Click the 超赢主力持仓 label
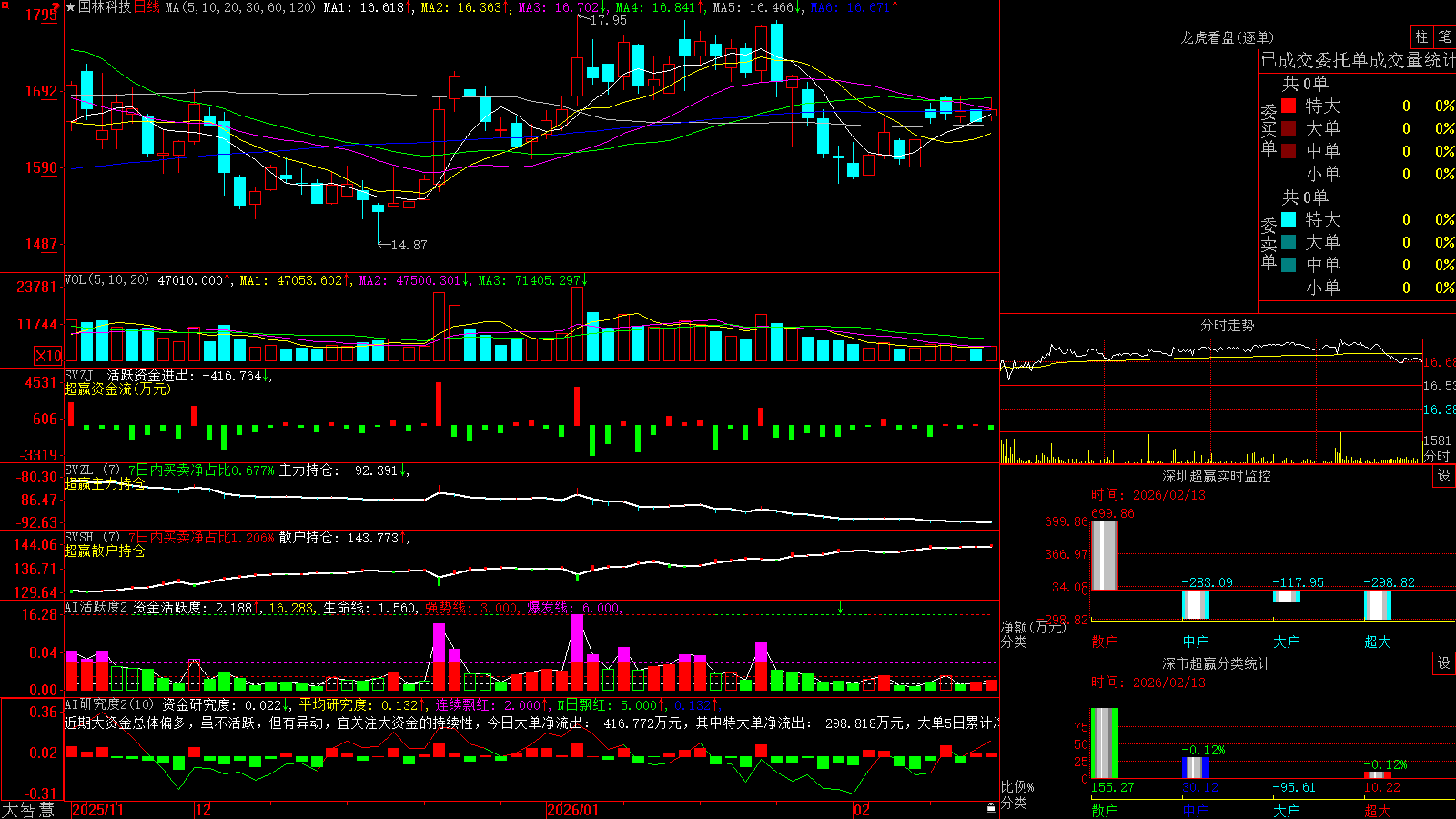Viewport: 1456px width, 819px height. [105, 483]
